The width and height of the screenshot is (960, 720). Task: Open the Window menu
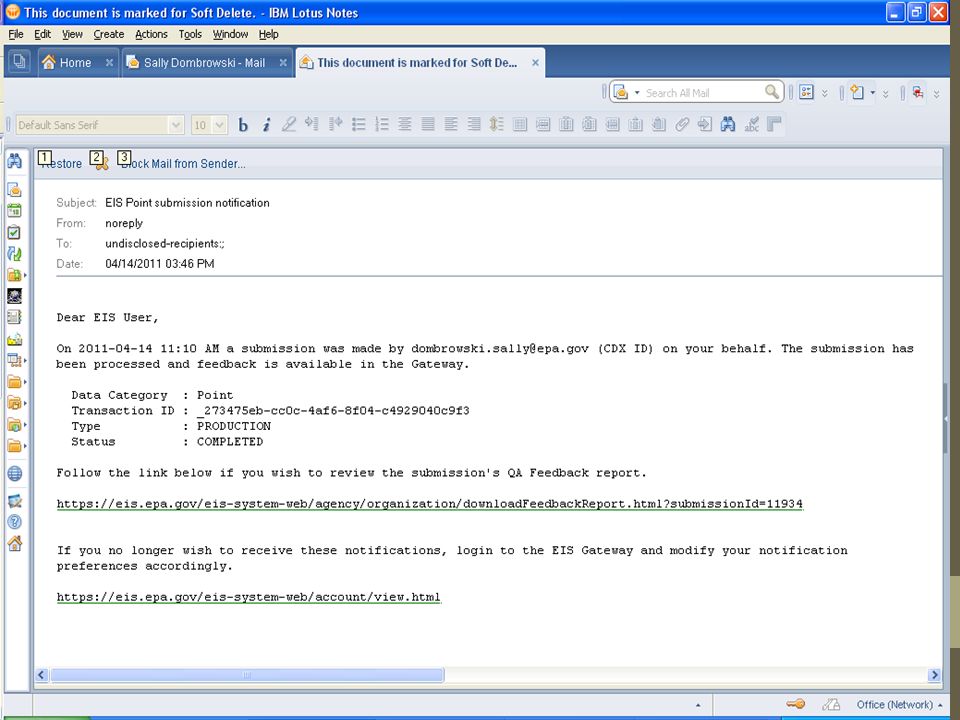click(x=230, y=34)
